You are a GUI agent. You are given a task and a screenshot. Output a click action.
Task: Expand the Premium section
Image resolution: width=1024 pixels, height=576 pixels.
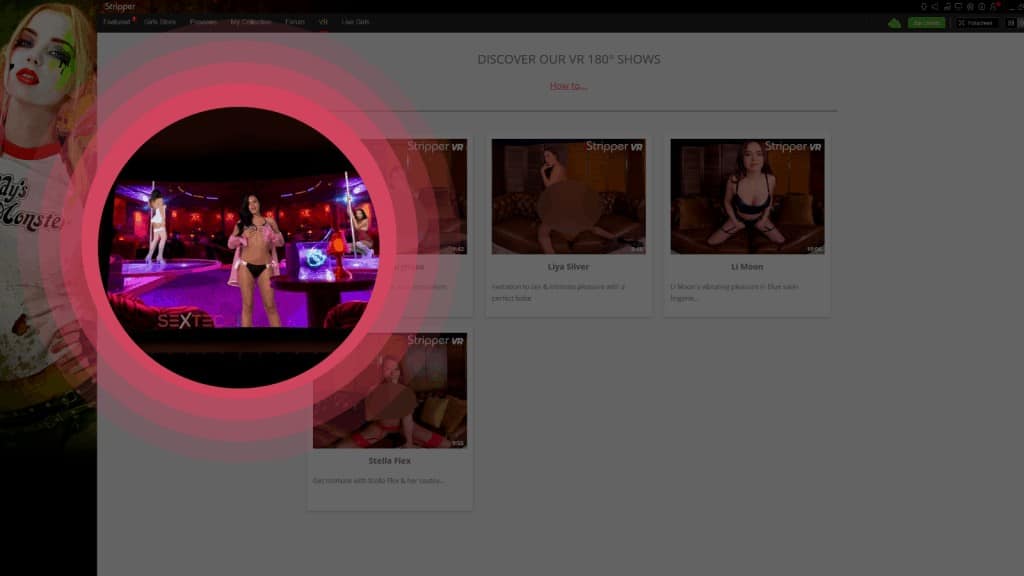[x=204, y=21]
